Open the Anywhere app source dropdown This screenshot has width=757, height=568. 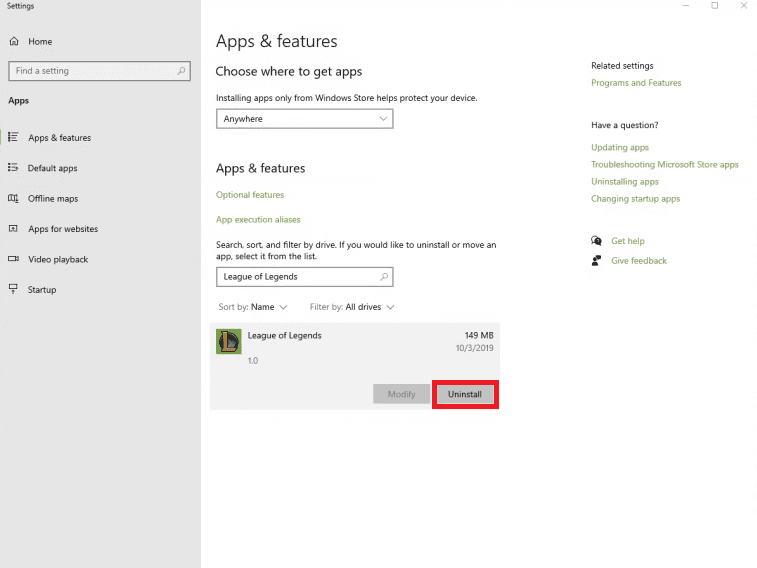coord(305,119)
